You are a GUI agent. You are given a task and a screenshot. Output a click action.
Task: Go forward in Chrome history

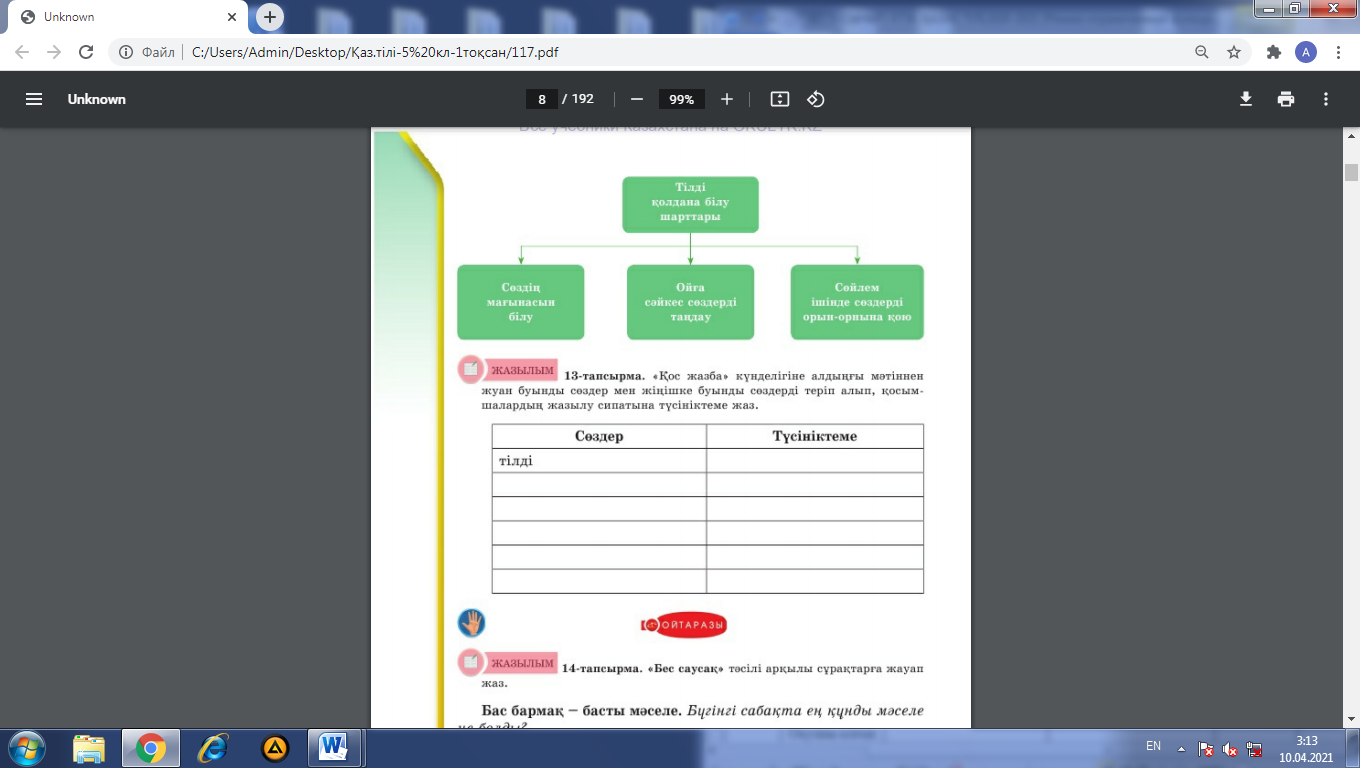pos(54,52)
